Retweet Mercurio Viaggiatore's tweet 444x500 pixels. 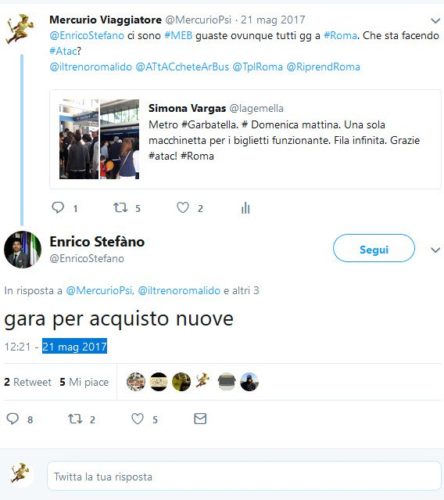point(120,208)
